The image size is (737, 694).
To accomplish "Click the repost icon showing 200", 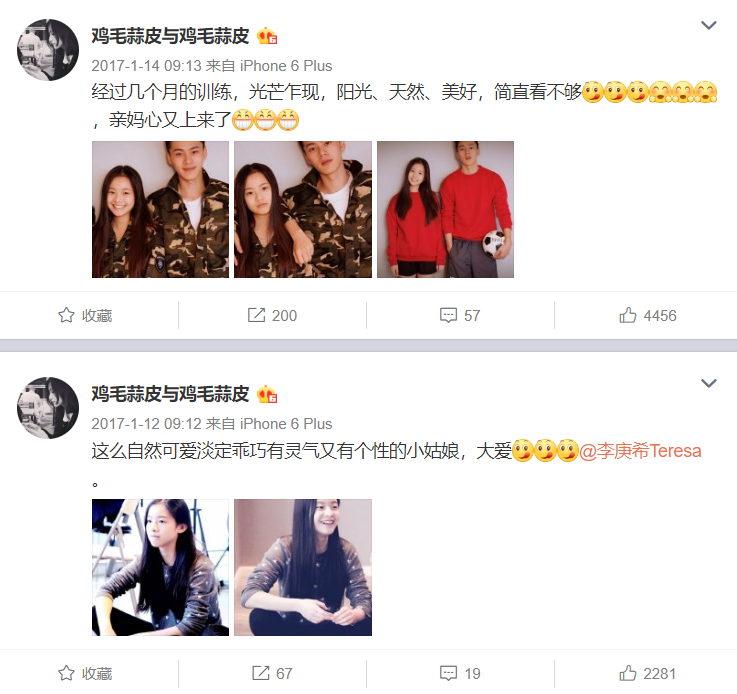I will click(x=256, y=315).
